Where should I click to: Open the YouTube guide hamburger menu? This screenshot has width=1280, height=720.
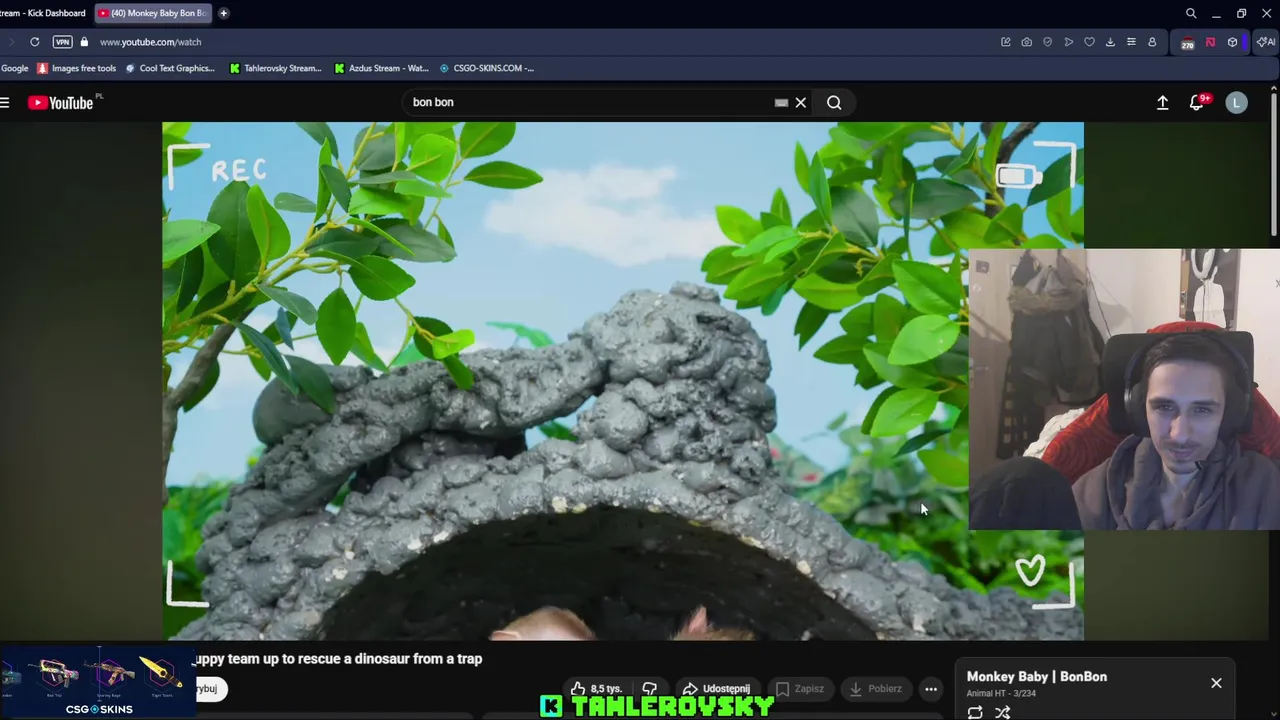(5, 102)
